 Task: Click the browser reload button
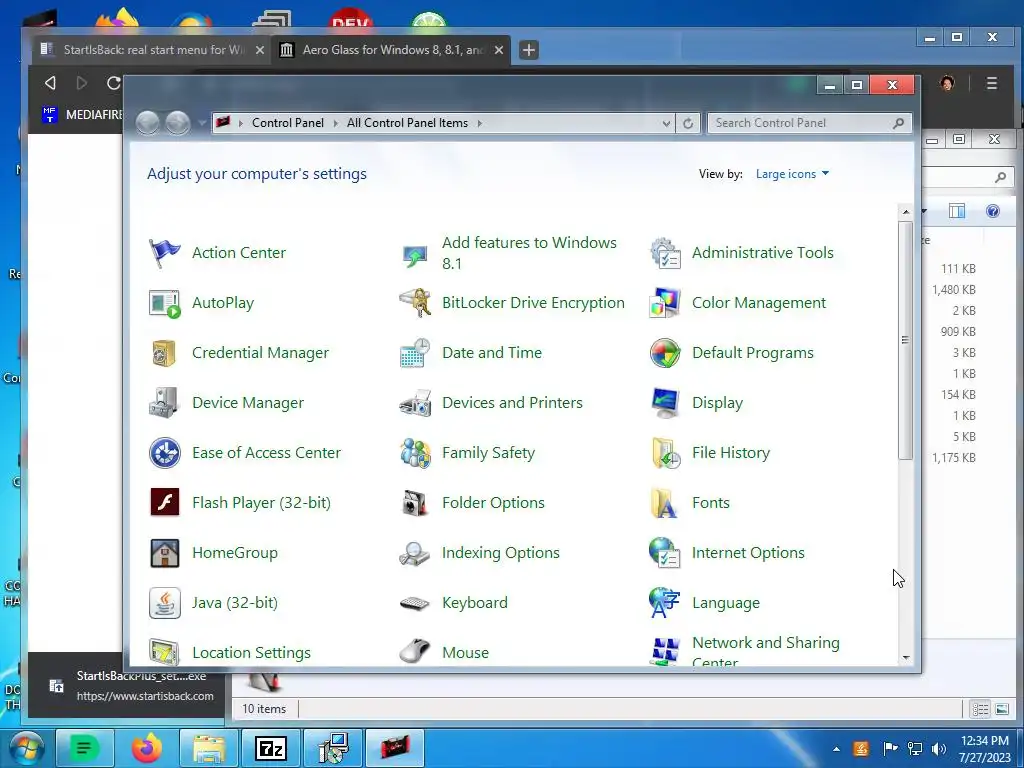pyautogui.click(x=113, y=83)
